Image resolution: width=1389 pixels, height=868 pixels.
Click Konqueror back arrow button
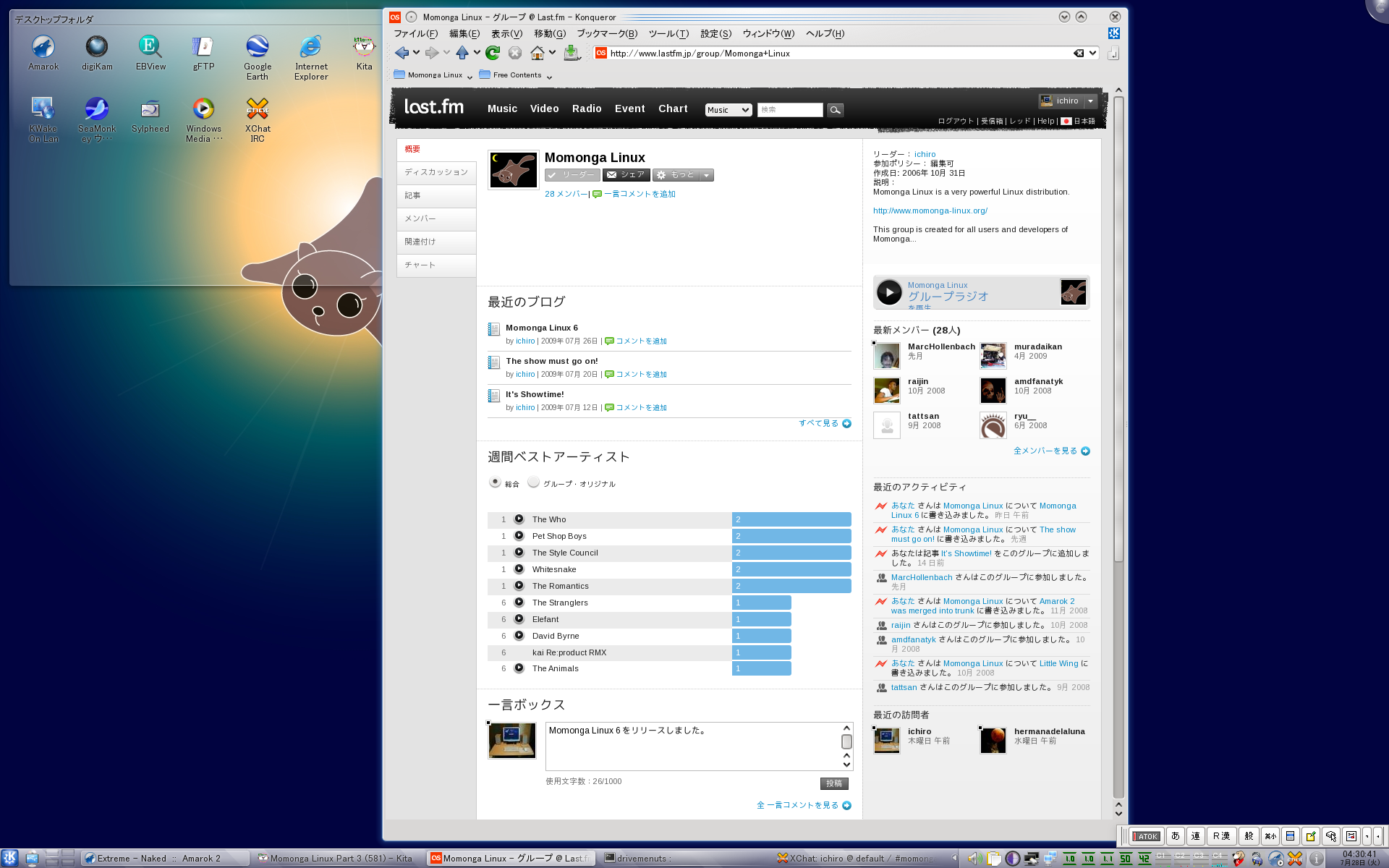click(x=402, y=52)
